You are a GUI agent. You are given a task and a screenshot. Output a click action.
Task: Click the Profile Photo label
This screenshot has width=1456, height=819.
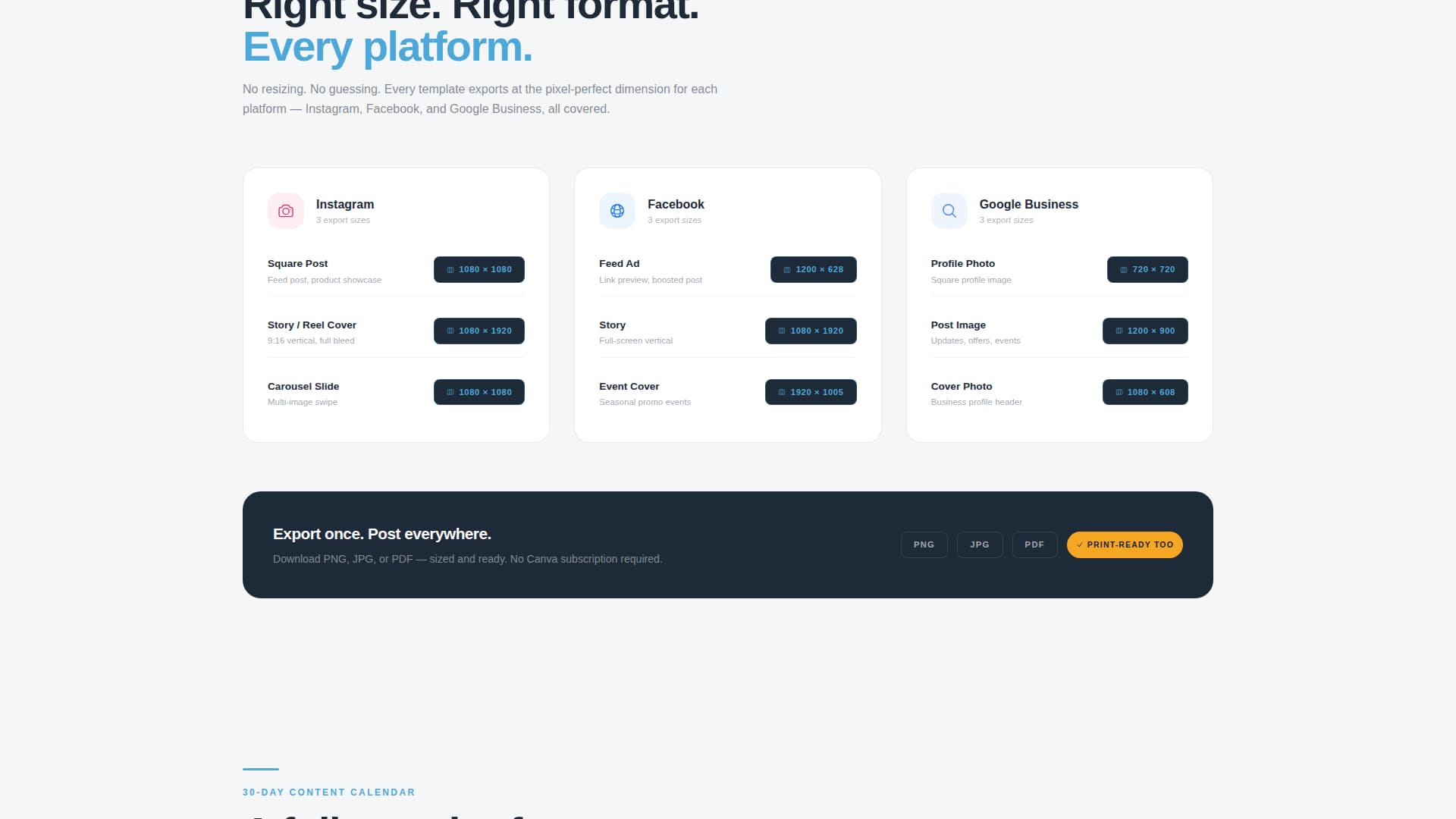coord(962,264)
